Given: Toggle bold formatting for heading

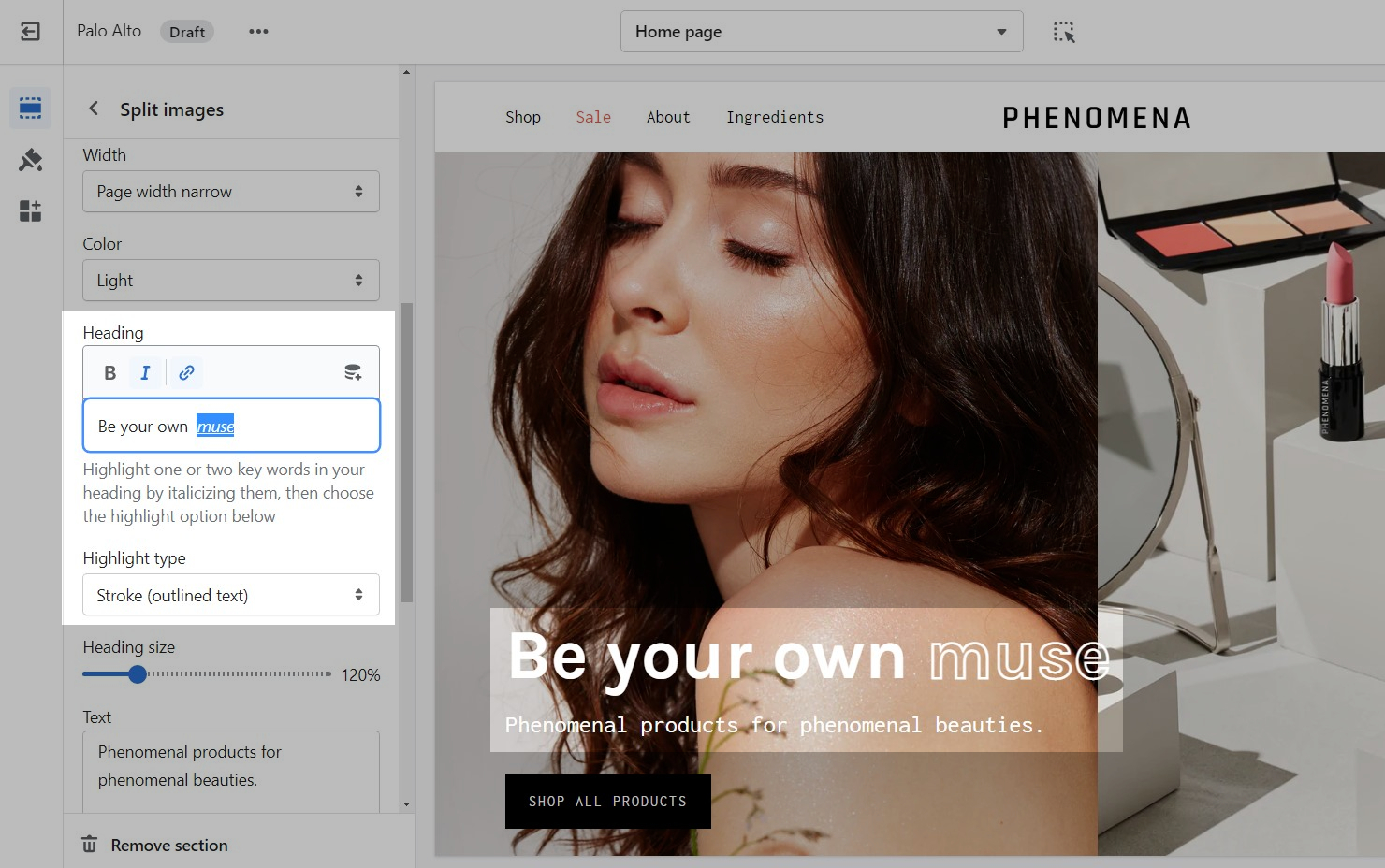Looking at the screenshot, I should coord(110,373).
